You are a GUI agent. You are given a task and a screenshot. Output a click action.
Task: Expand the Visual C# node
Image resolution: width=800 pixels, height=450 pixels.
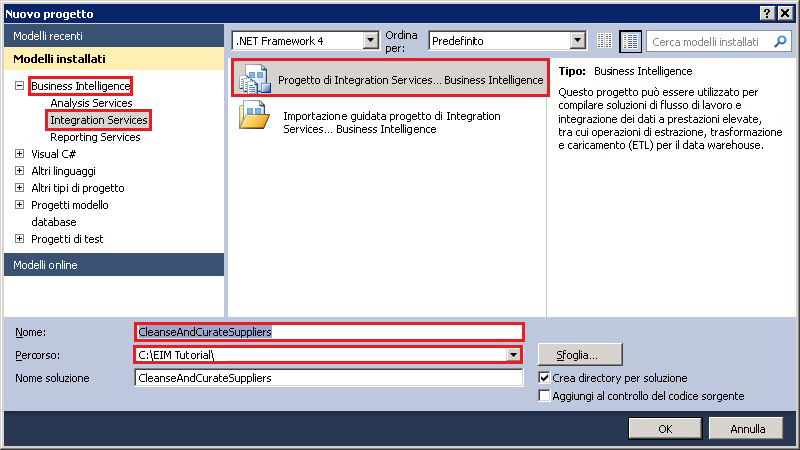tap(19, 154)
